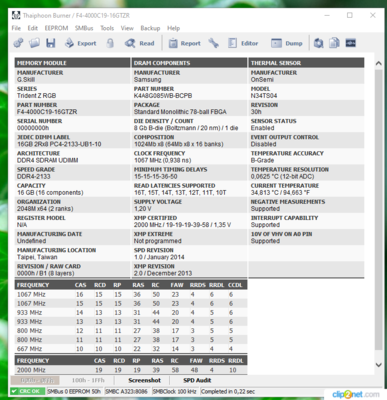The width and height of the screenshot is (387, 400).
Task: Click the padlock write-protection icon
Action: click(x=110, y=43)
